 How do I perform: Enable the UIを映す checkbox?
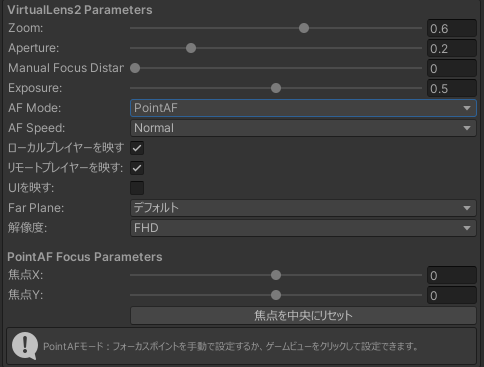(137, 188)
